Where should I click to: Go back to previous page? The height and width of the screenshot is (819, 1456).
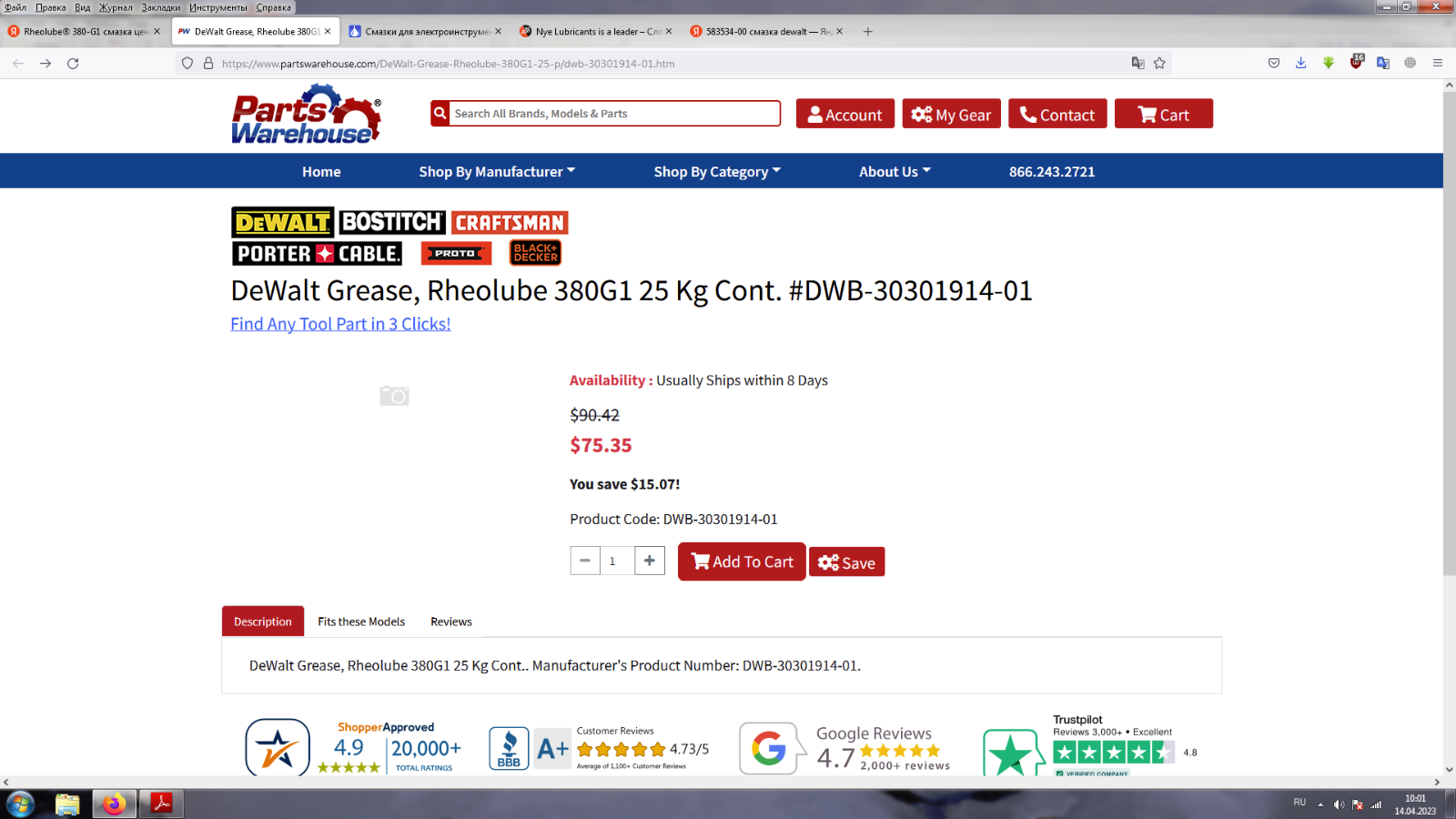coord(18,64)
